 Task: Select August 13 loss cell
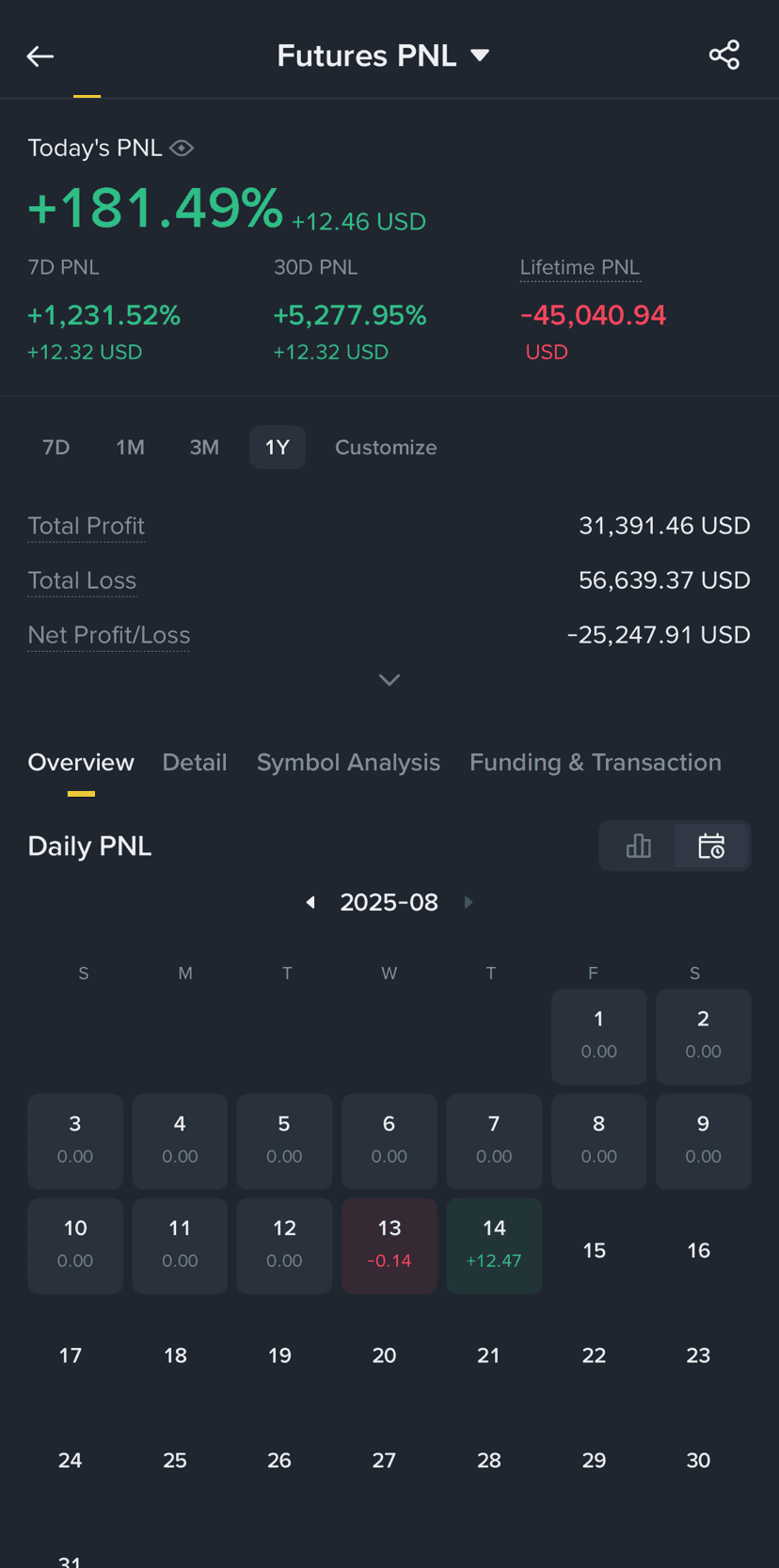[x=389, y=1245]
